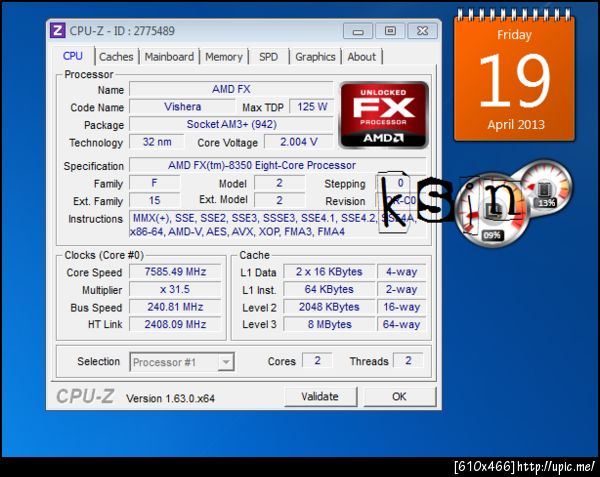This screenshot has height=477, width=600.
Task: Click the Cores count value
Action: click(x=317, y=360)
